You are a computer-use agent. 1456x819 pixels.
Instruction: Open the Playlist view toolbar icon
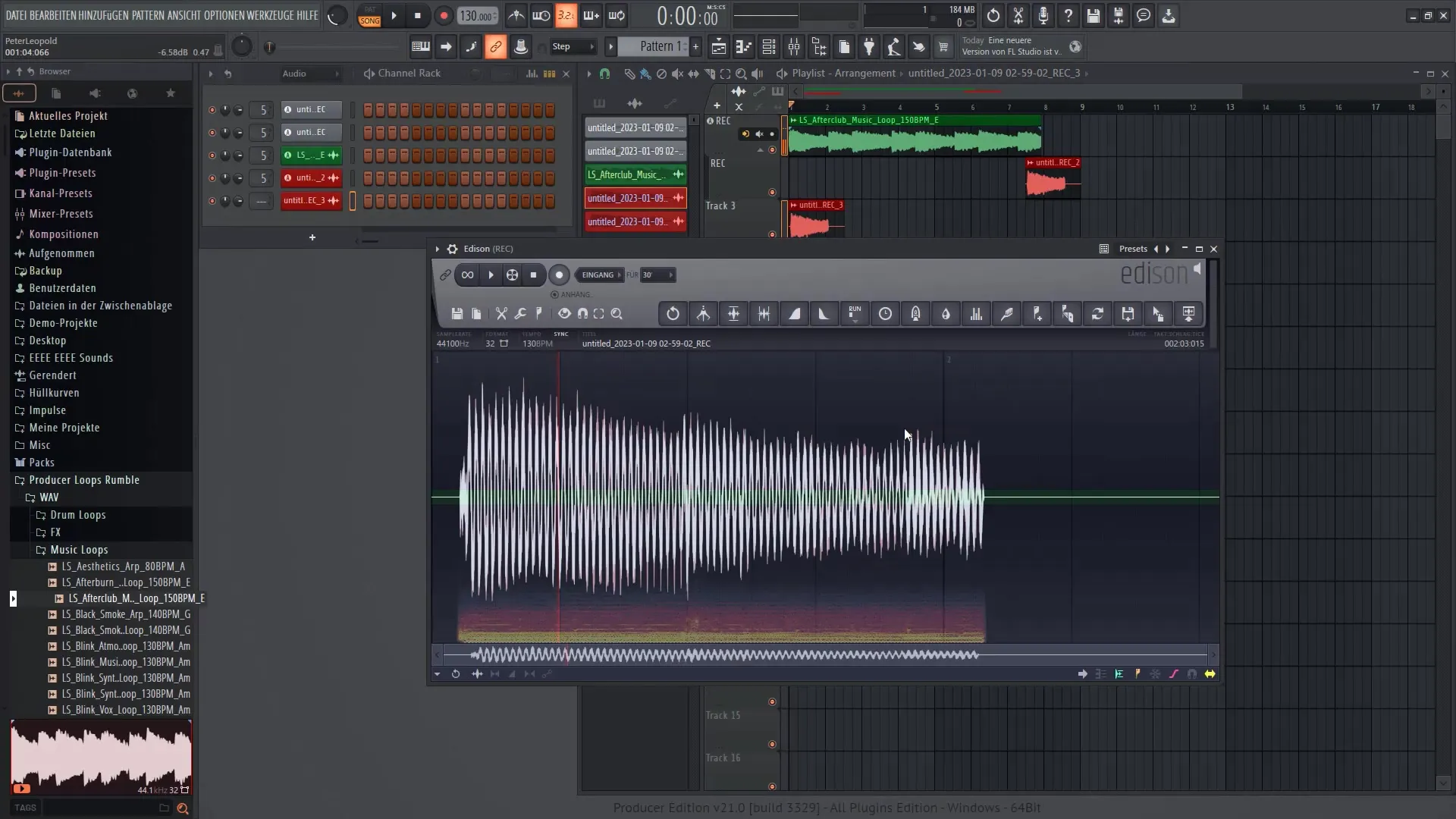coord(718,47)
